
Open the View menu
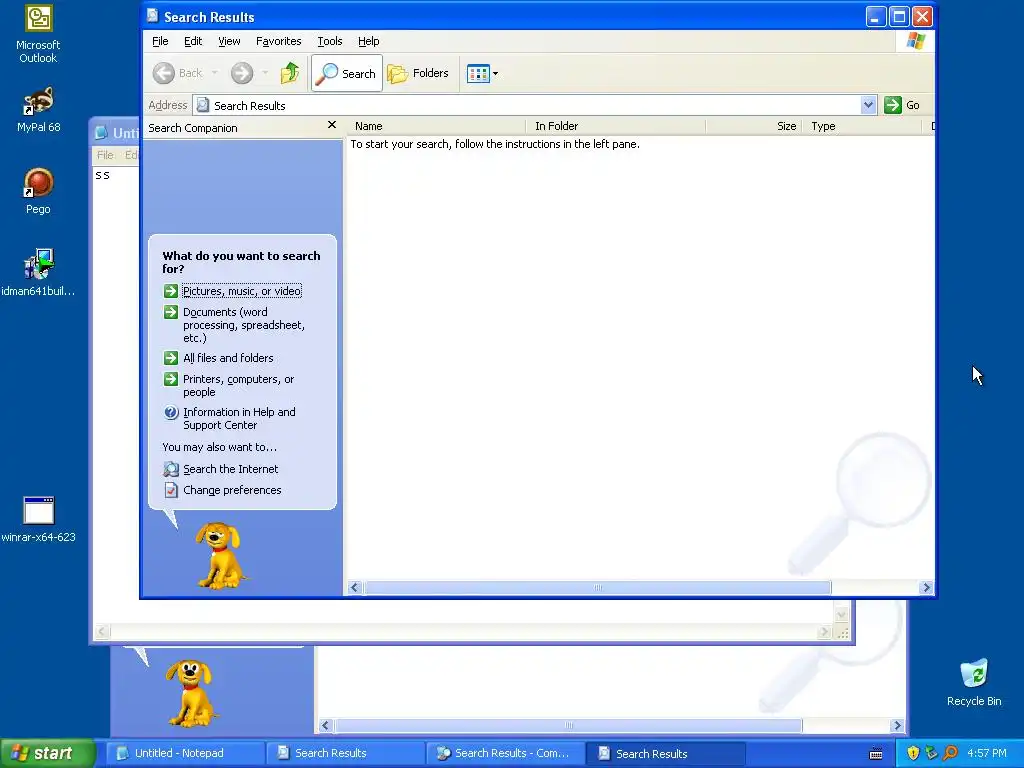pyautogui.click(x=229, y=41)
